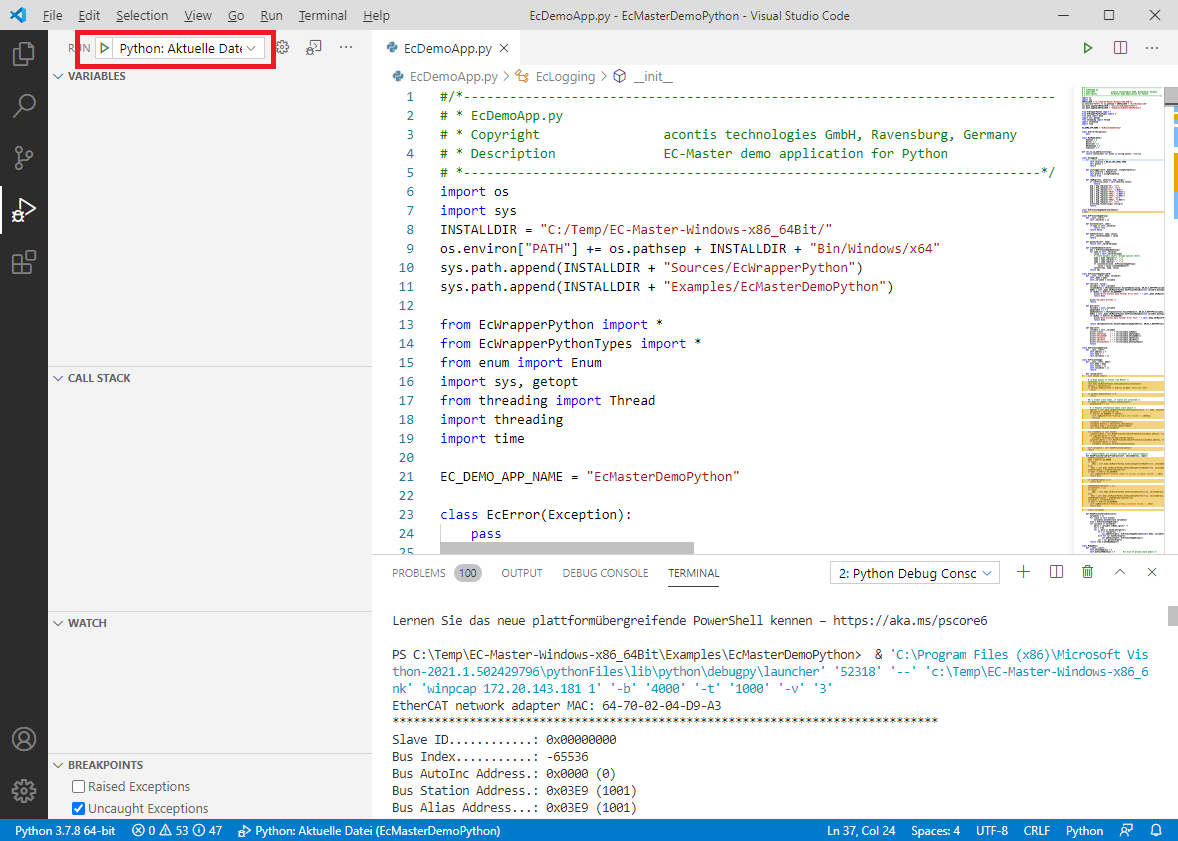Screen dimensions: 1178x841
Task: Open launch.json via the gear icon
Action: click(x=282, y=48)
